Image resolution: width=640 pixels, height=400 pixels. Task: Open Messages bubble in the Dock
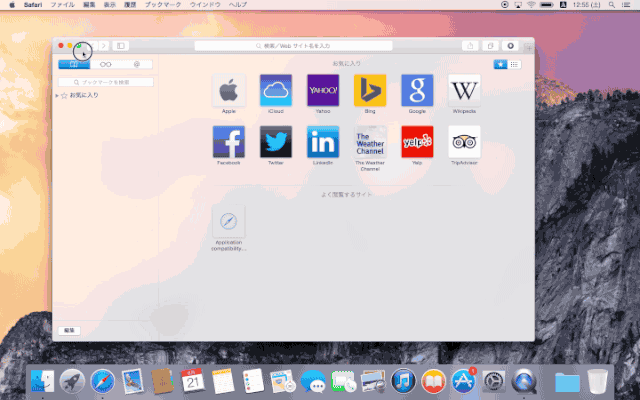click(x=313, y=381)
